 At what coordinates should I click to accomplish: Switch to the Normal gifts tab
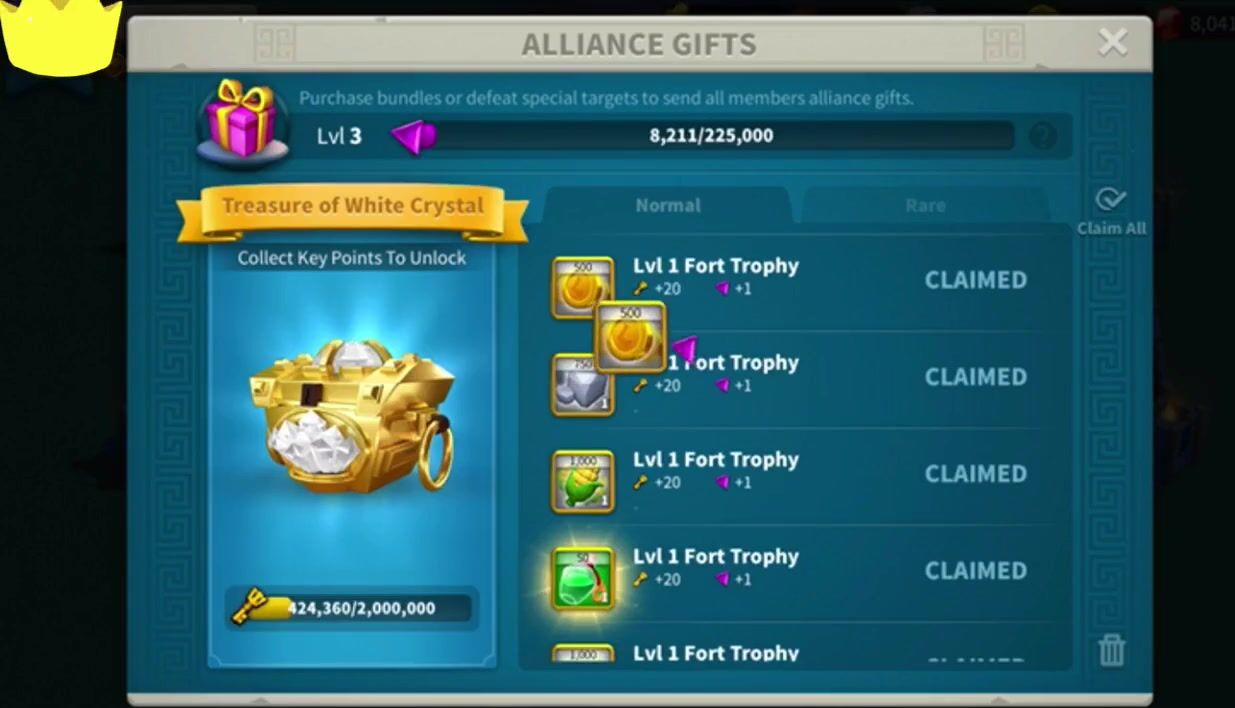[x=667, y=205]
